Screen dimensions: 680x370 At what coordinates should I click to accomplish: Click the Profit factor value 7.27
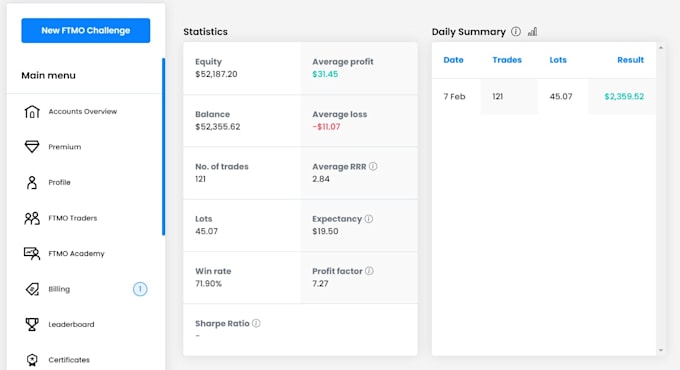320,284
